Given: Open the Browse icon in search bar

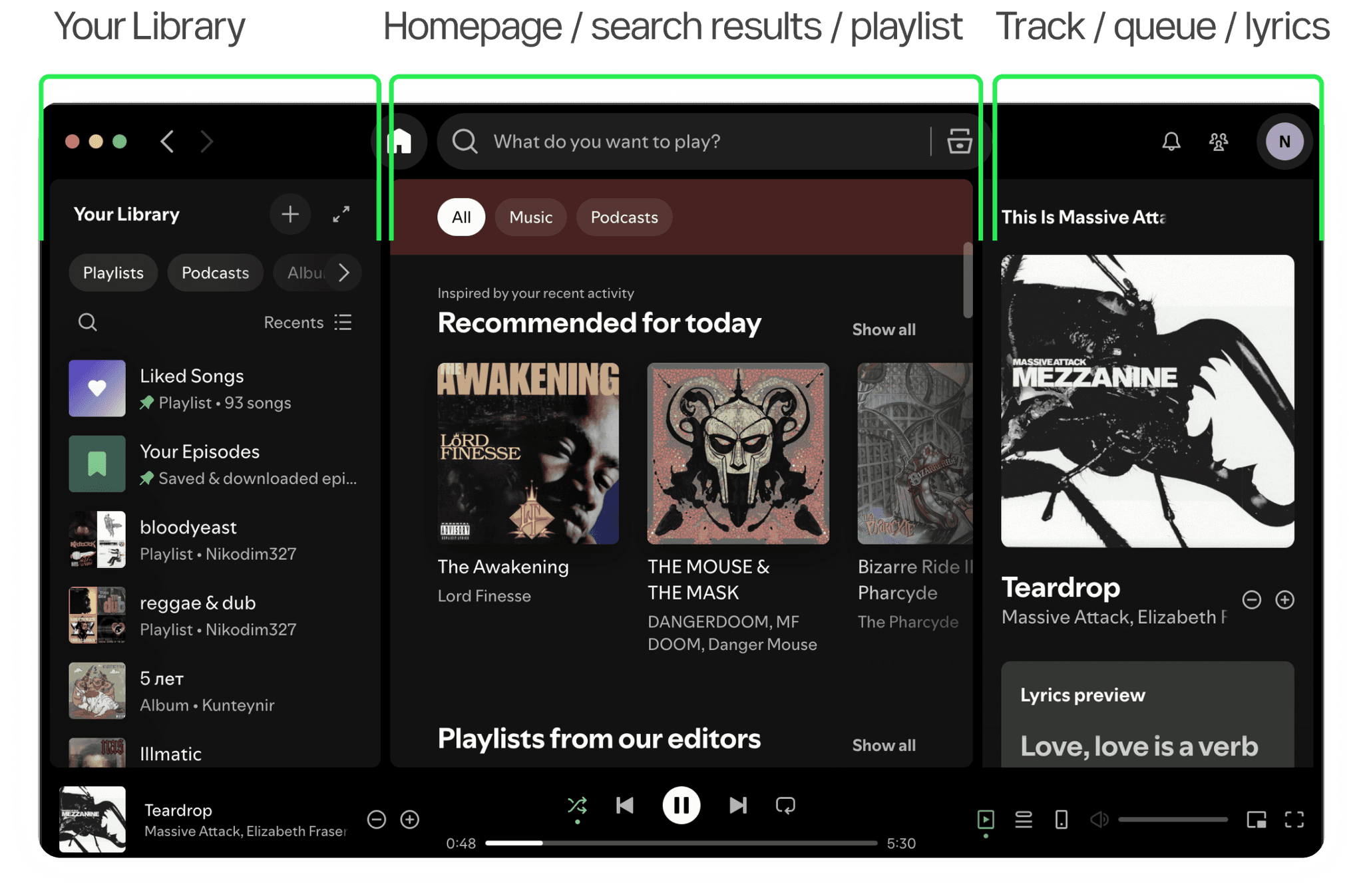Looking at the screenshot, I should pos(958,141).
